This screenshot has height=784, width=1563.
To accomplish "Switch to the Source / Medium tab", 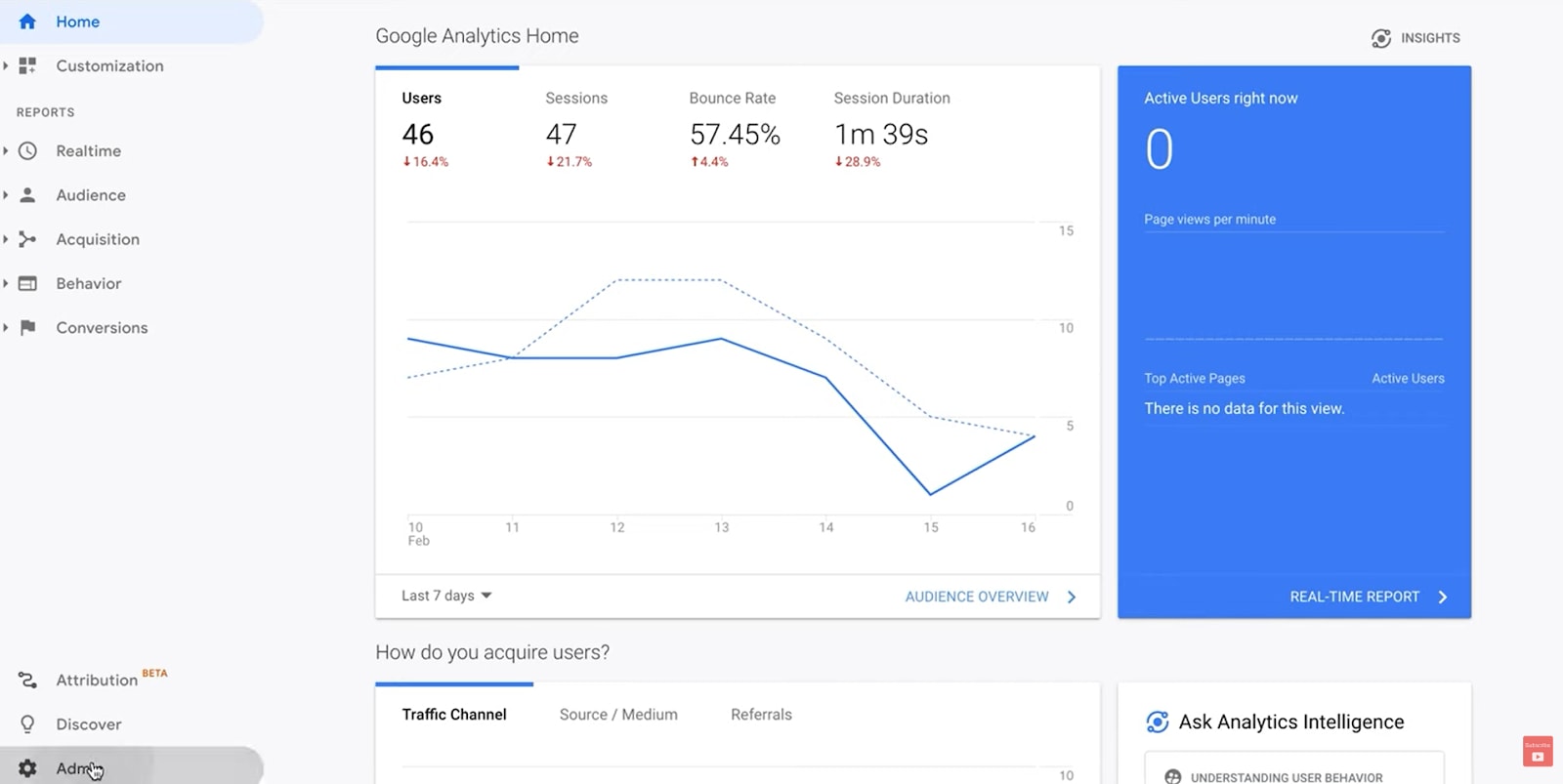I will point(618,715).
